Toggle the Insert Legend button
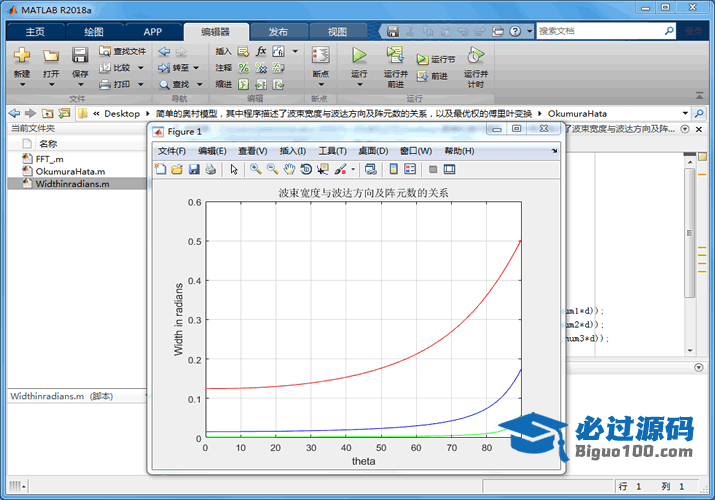The image size is (715, 500). (x=410, y=169)
